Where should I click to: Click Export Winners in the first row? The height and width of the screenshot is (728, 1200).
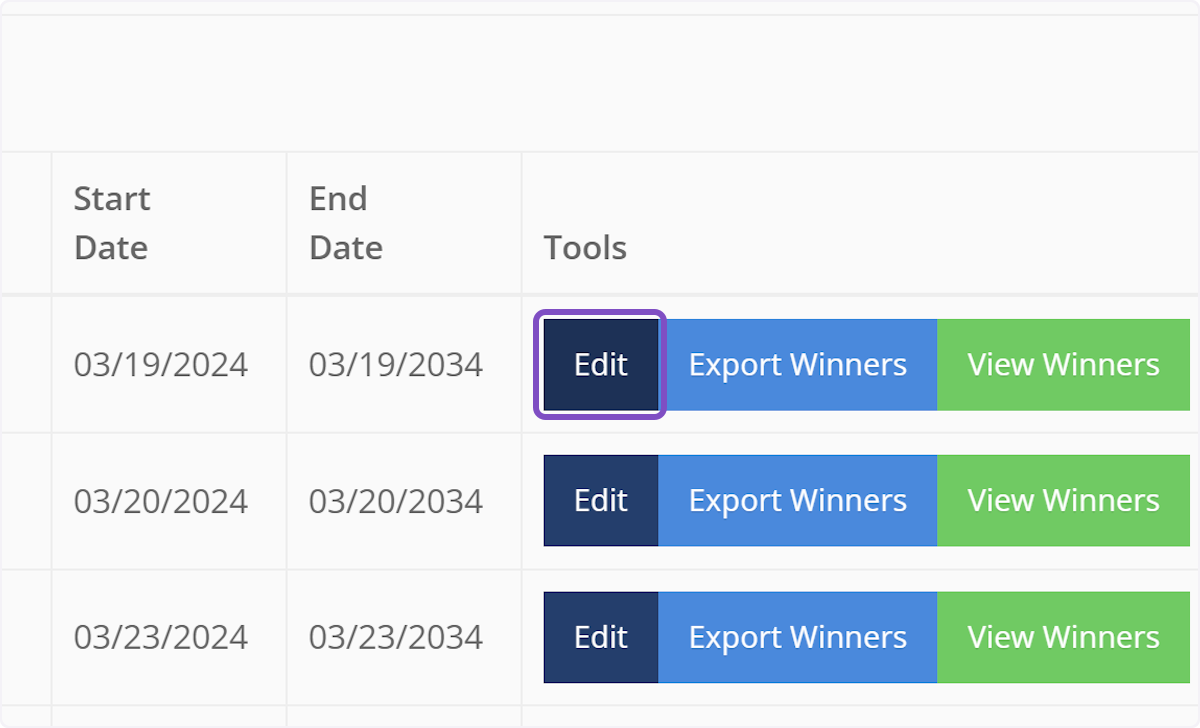pos(797,364)
